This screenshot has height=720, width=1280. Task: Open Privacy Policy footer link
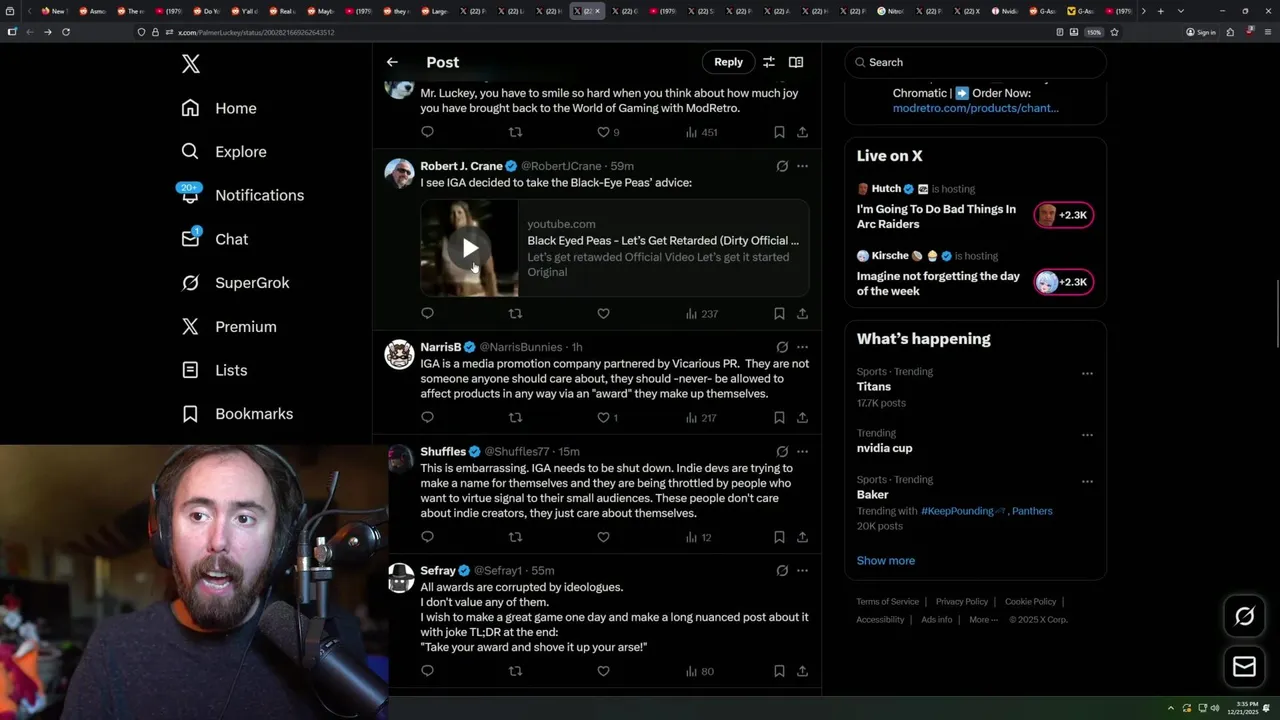961,602
